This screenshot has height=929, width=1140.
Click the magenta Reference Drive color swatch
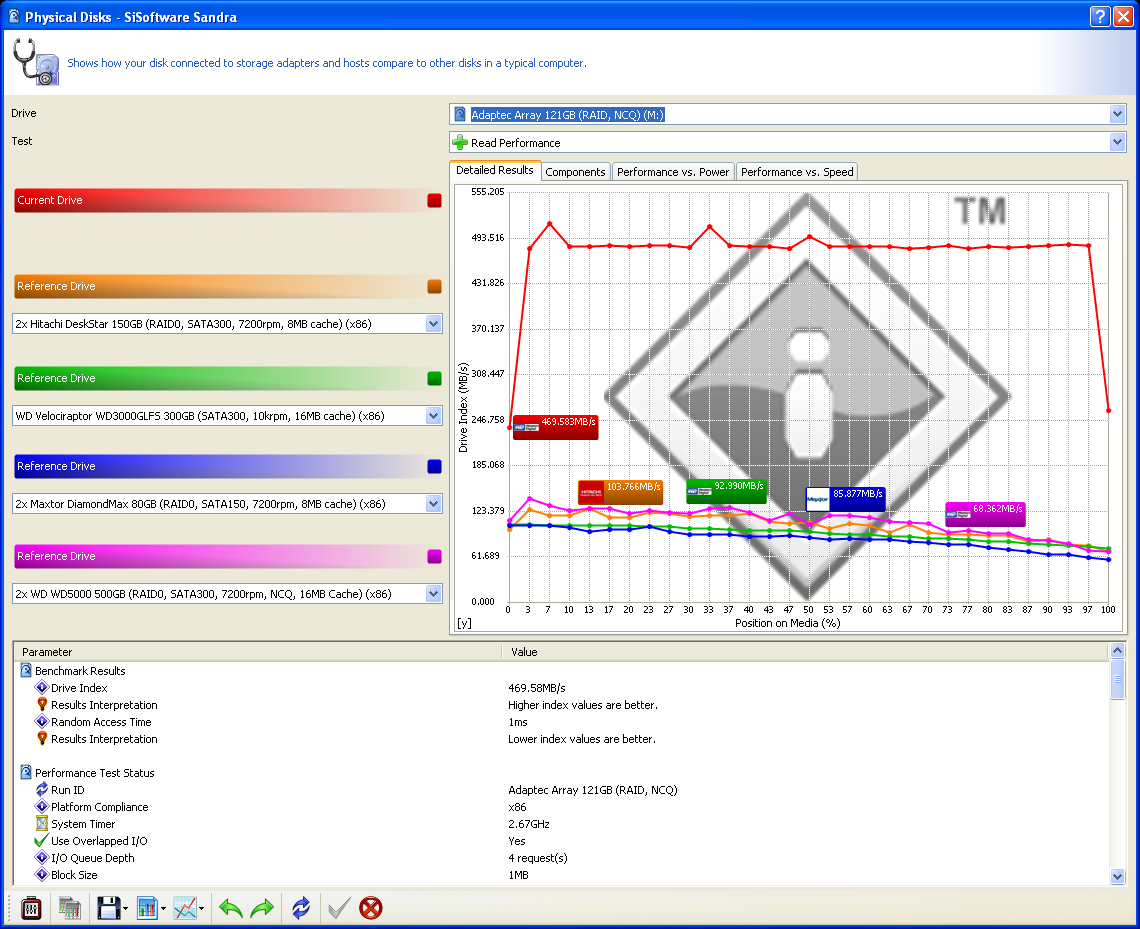[435, 556]
